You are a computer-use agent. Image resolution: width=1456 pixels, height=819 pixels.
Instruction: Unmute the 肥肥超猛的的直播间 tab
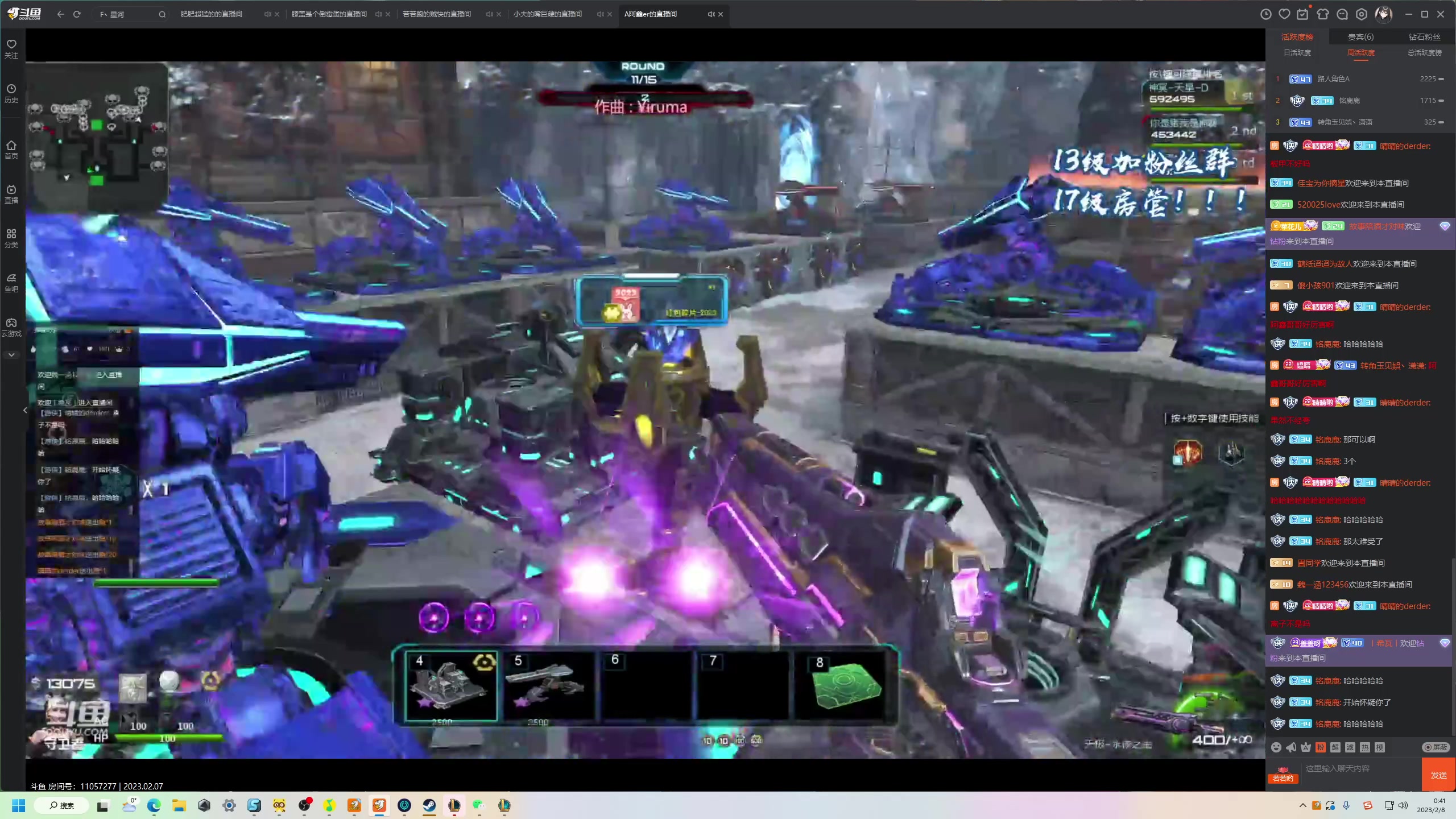coord(267,14)
